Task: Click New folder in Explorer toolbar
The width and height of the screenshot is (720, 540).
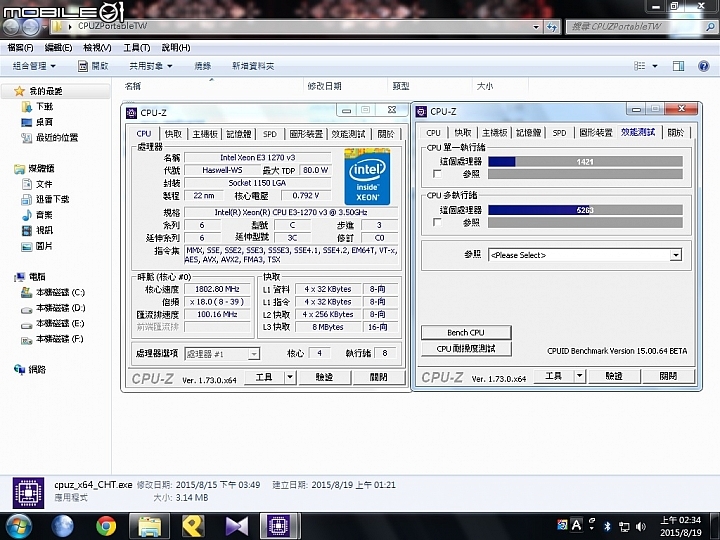Action: coord(253,66)
